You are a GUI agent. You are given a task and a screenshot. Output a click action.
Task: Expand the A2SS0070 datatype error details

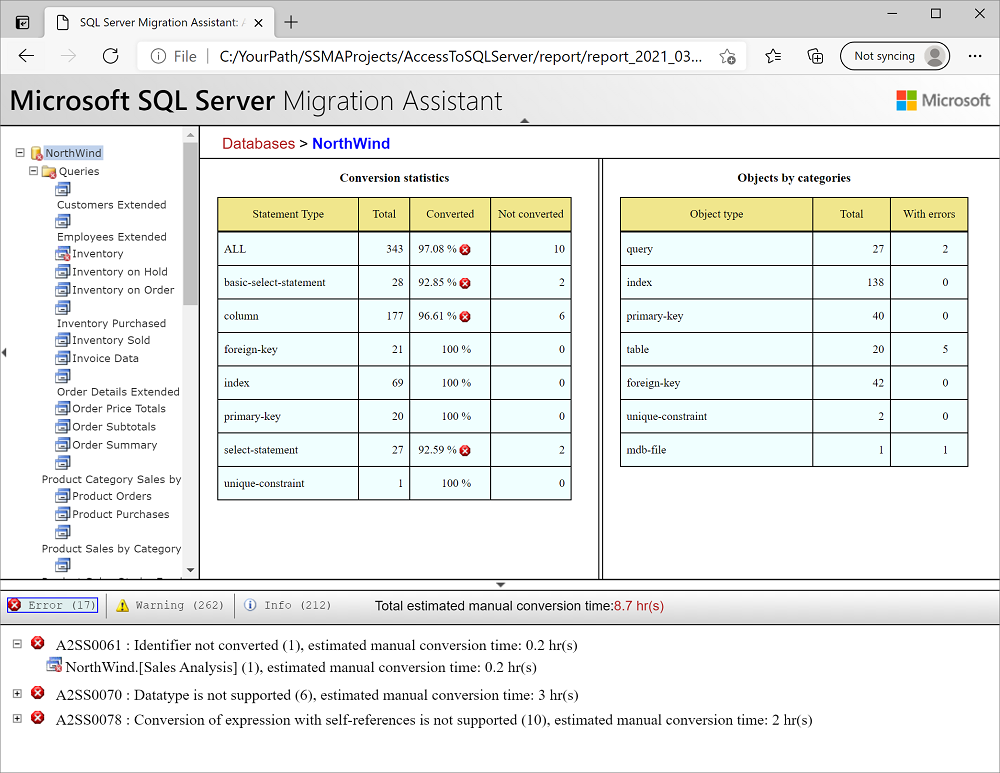[16, 692]
